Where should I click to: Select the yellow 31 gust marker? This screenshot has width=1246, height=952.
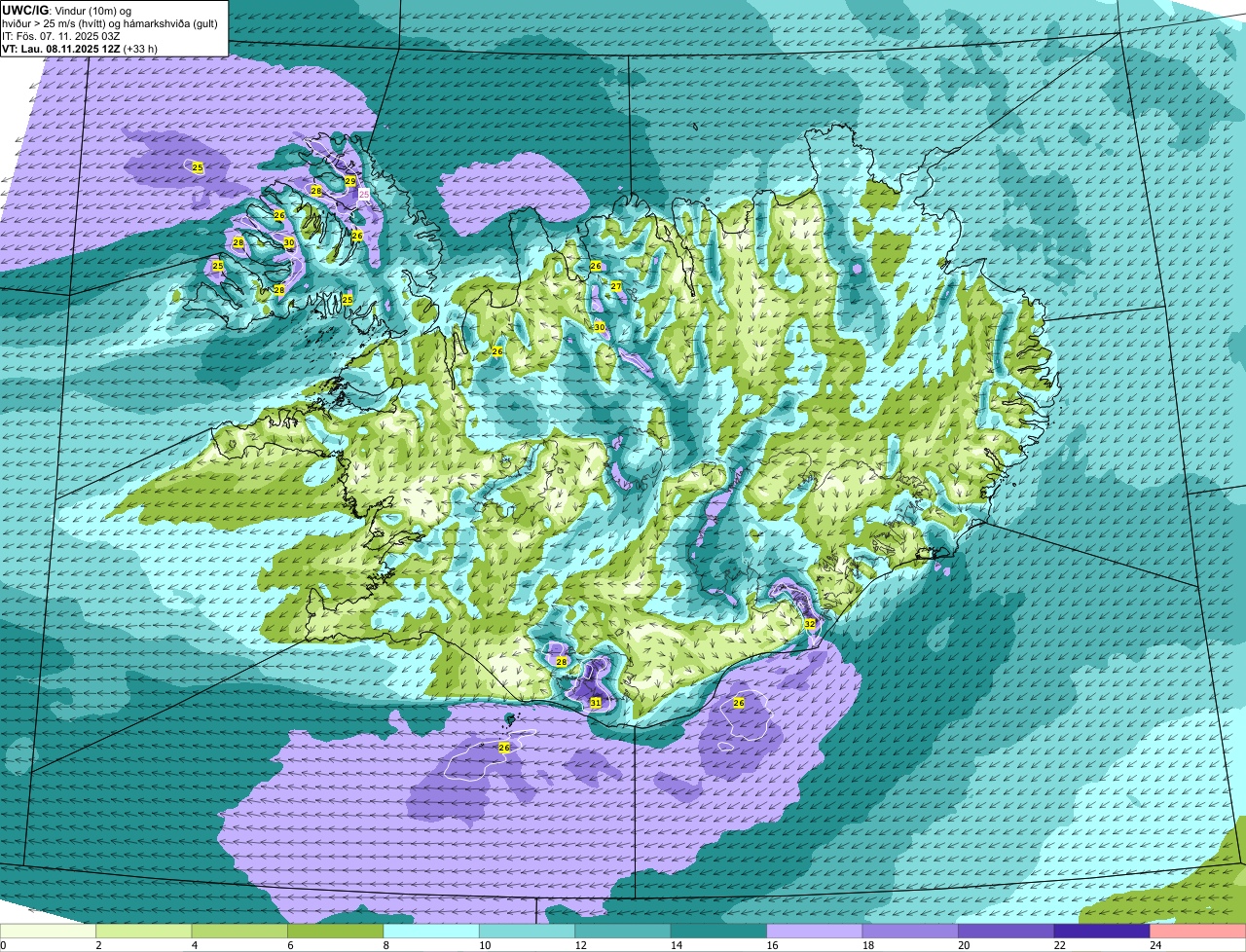(596, 702)
